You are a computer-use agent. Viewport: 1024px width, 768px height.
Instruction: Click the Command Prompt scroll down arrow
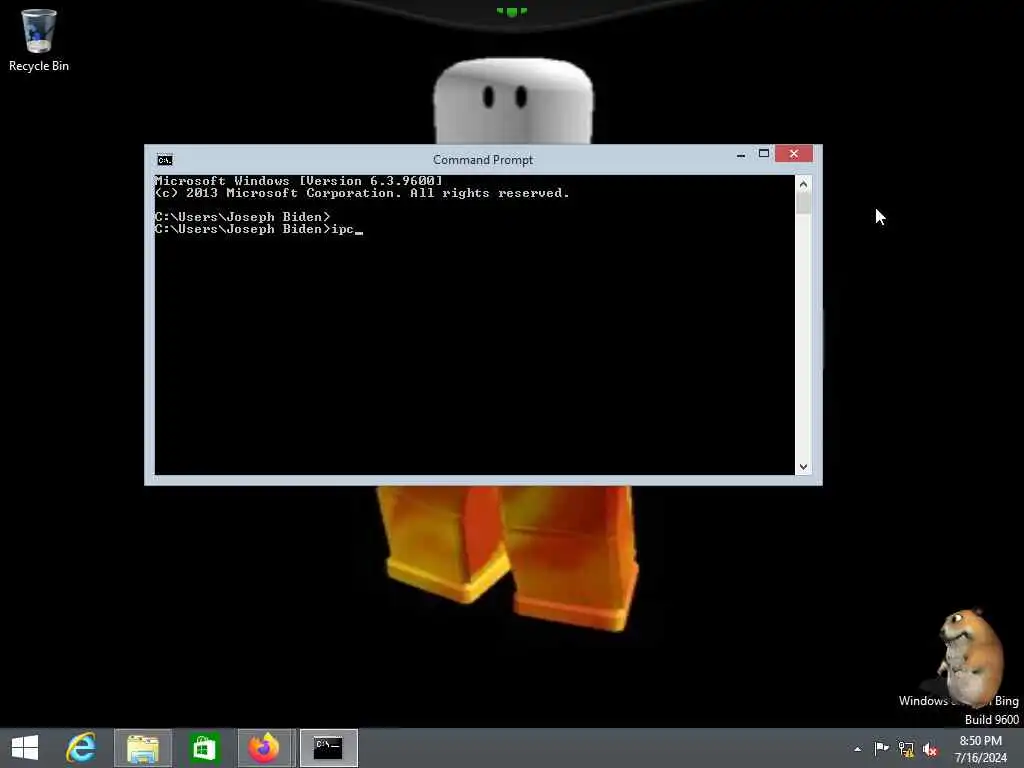click(x=803, y=467)
